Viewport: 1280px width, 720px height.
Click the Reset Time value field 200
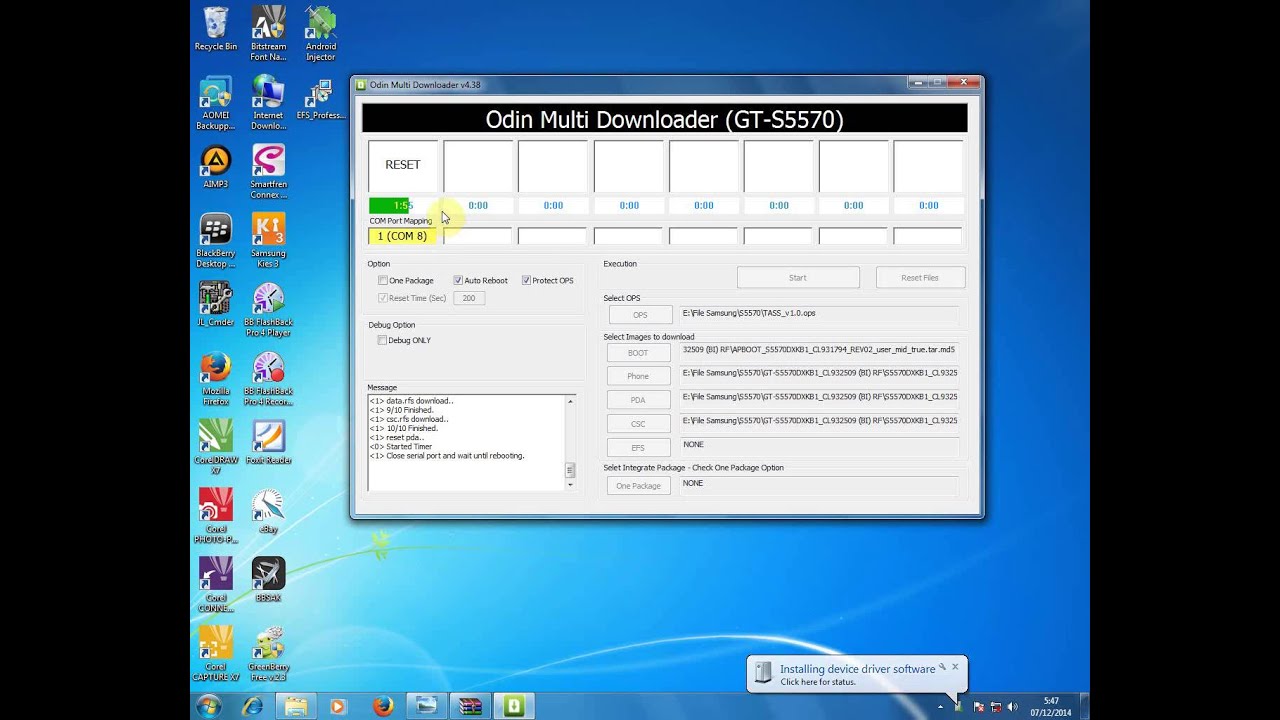click(x=469, y=298)
